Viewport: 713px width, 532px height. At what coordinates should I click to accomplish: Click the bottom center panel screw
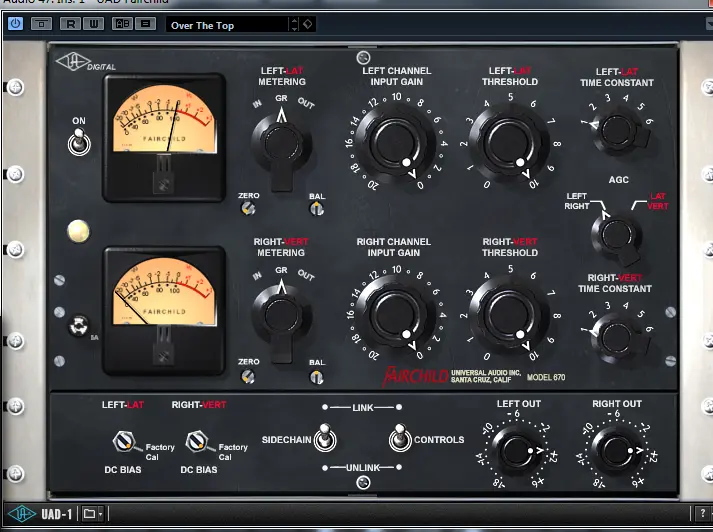(x=363, y=482)
